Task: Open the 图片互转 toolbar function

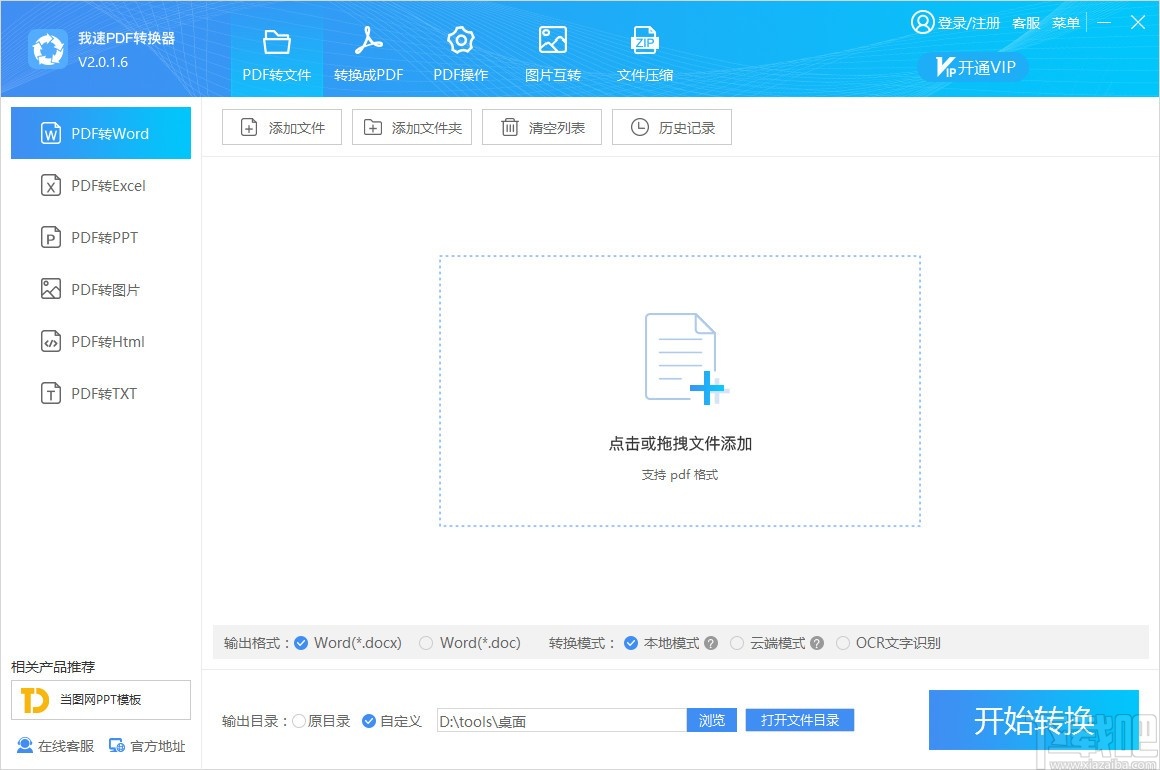Action: coord(552,52)
